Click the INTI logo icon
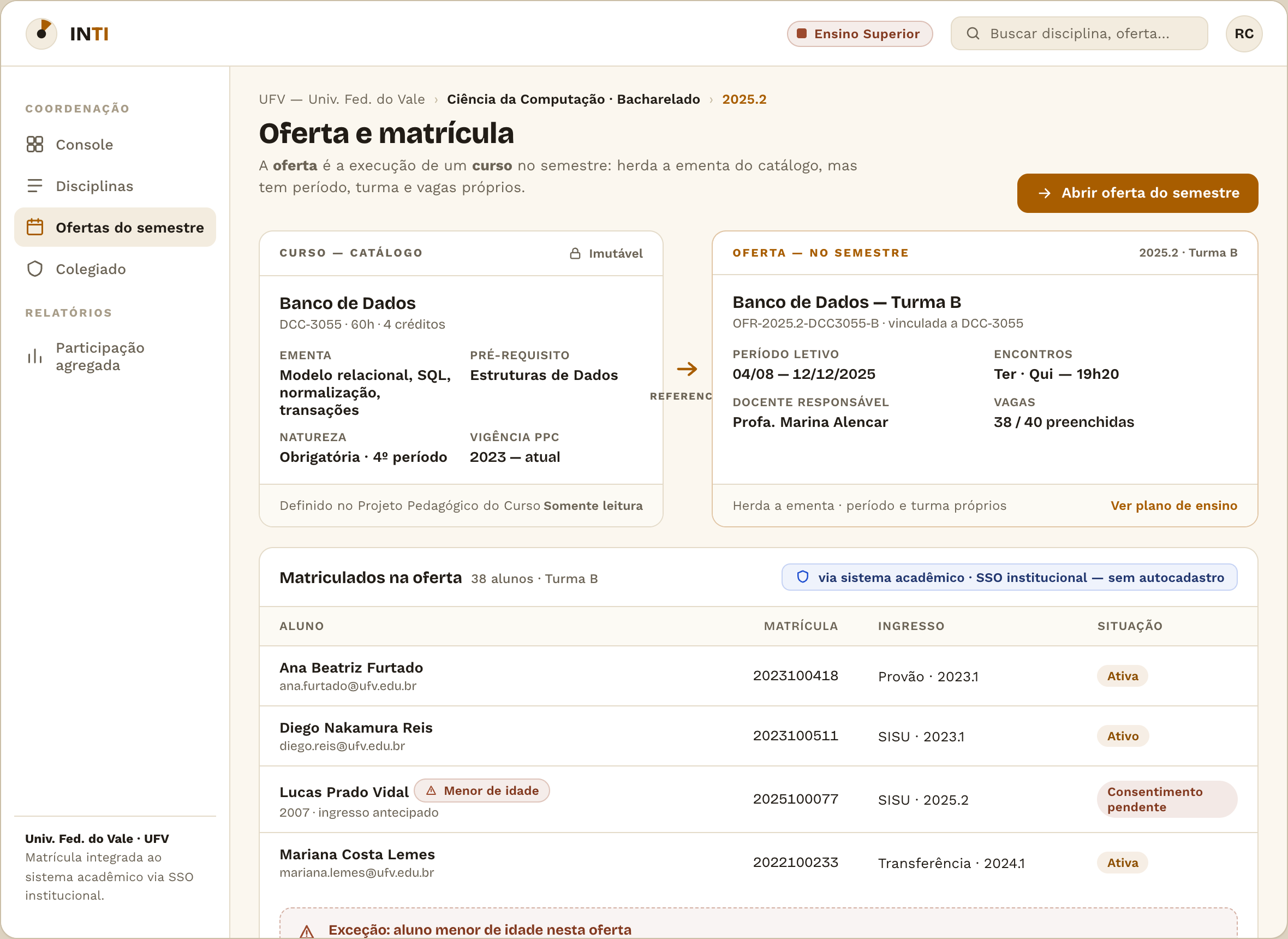The image size is (1288, 939). (x=41, y=33)
